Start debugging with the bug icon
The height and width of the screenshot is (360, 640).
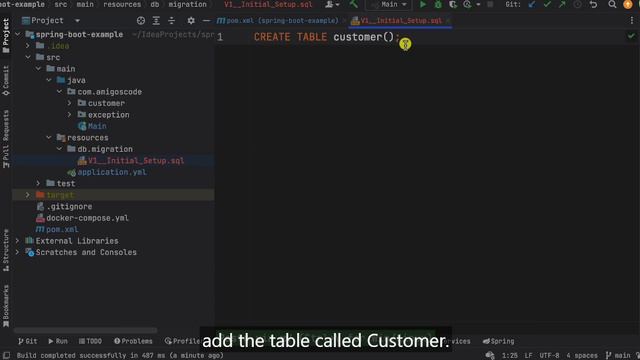coord(438,4)
